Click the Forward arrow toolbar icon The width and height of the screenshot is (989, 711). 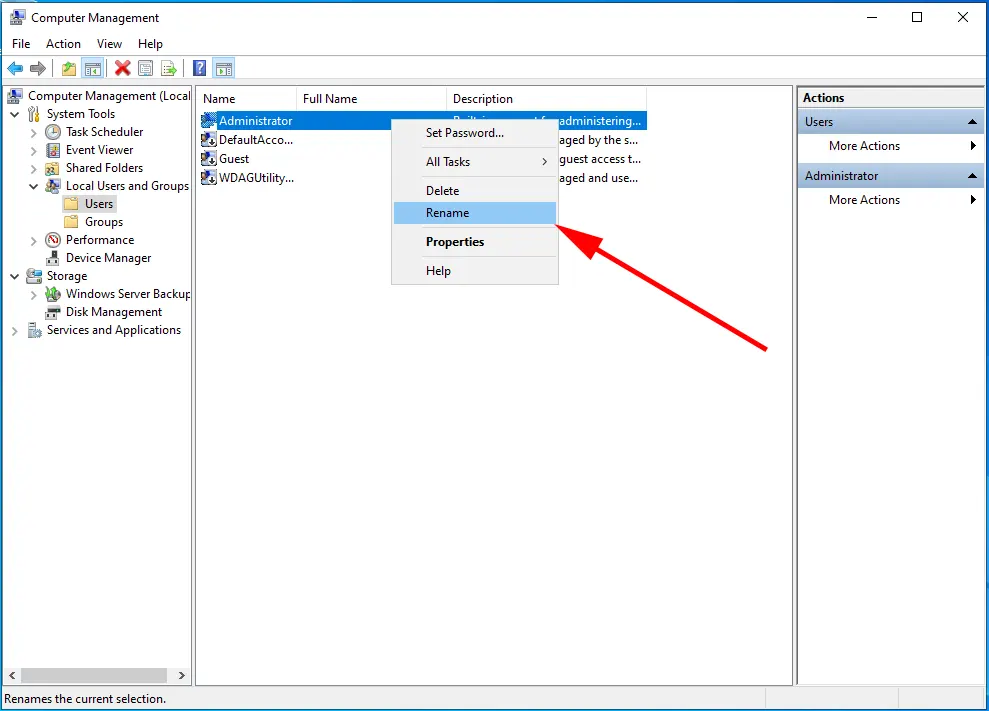[38, 68]
